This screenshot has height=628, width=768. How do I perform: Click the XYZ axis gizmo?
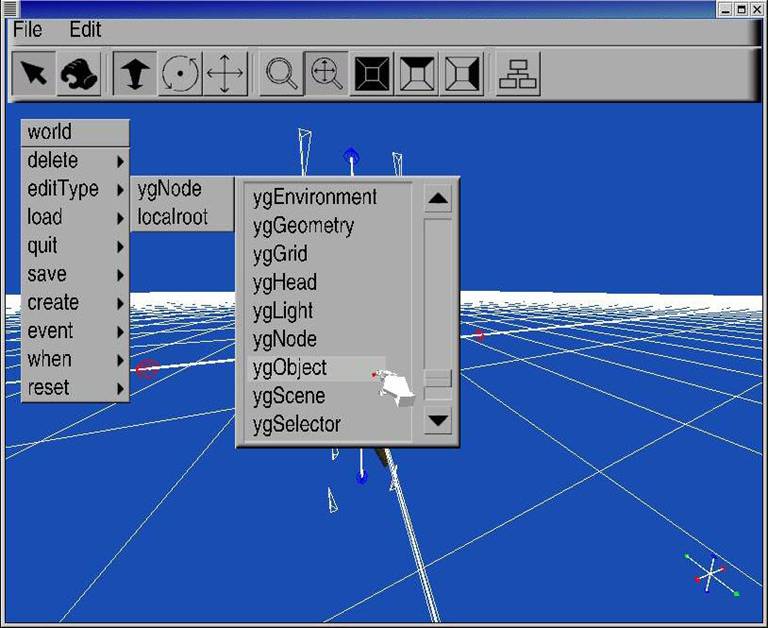pyautogui.click(x=711, y=574)
